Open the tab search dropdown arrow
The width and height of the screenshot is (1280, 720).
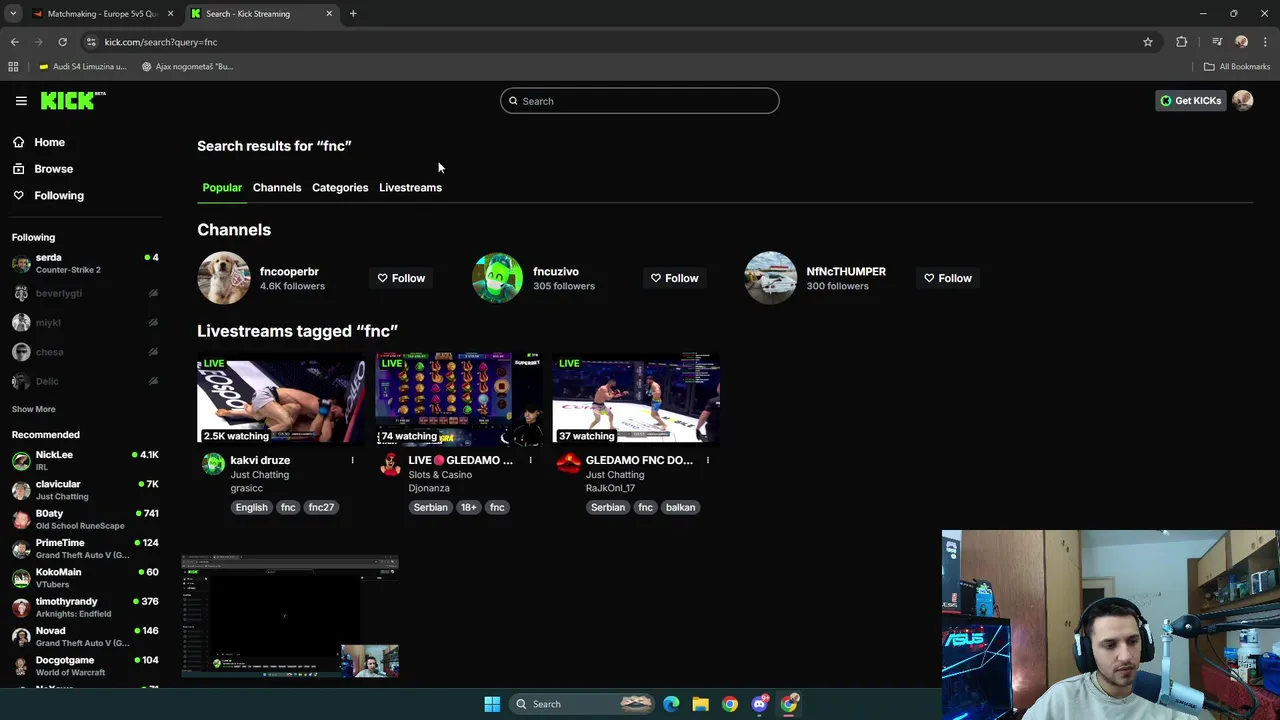coord(13,14)
